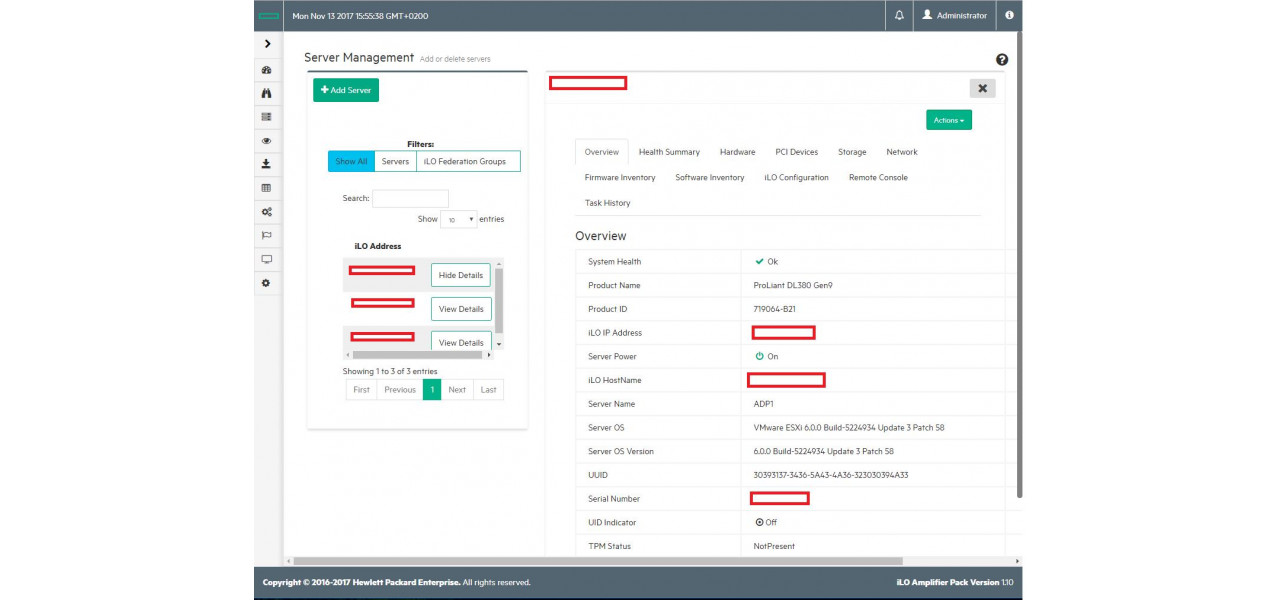Click the green Ok checkmark health icon
The width and height of the screenshot is (1280, 600).
pyautogui.click(x=760, y=262)
